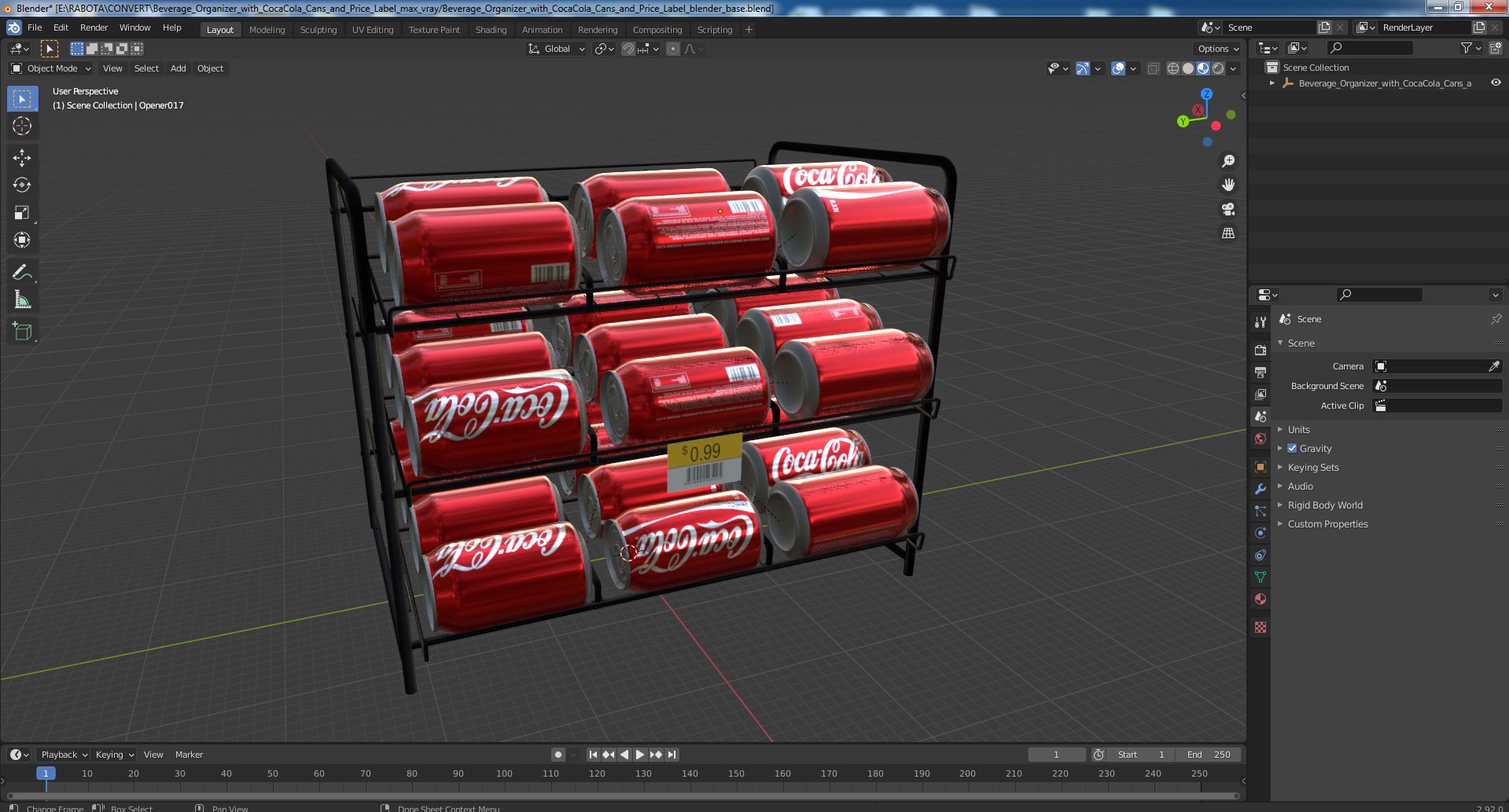Activate the Cursor tool
This screenshot has height=812, width=1509.
22,126
